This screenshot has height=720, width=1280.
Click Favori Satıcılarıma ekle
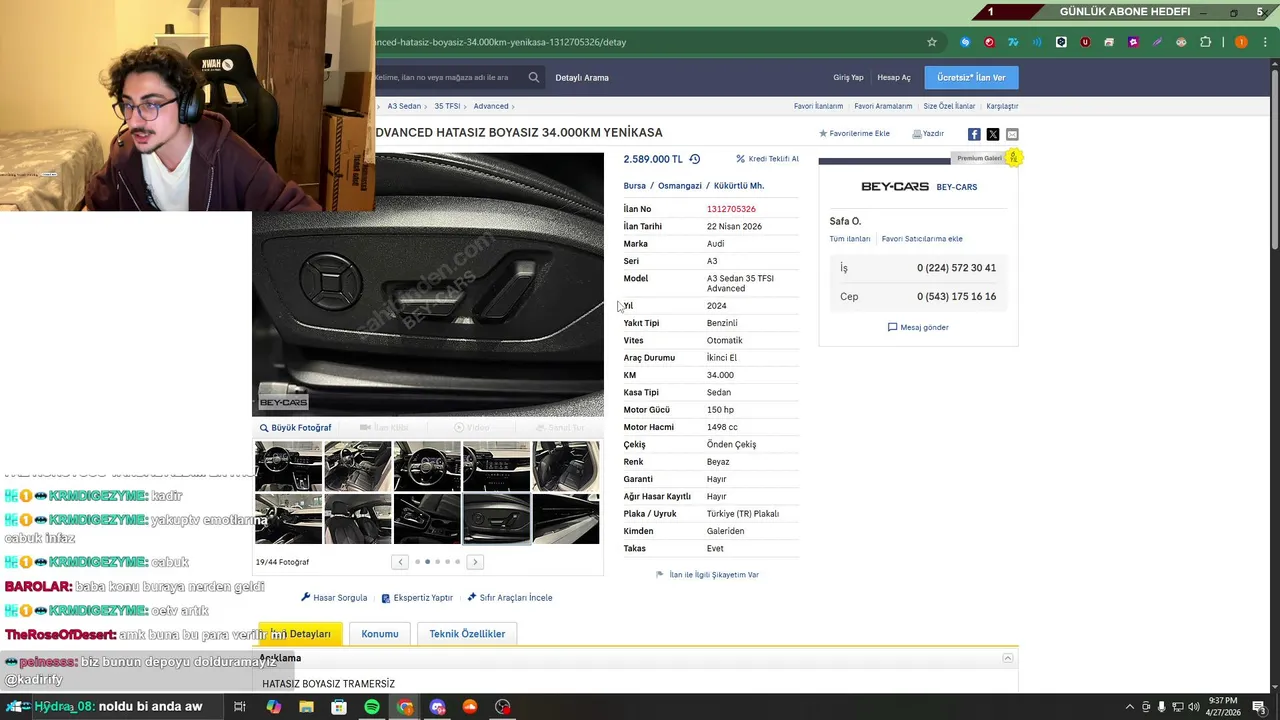coord(922,239)
